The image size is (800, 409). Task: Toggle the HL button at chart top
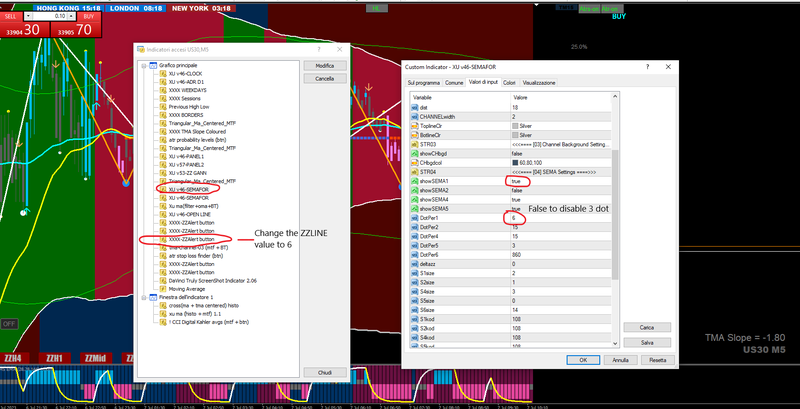pyautogui.click(x=376, y=8)
